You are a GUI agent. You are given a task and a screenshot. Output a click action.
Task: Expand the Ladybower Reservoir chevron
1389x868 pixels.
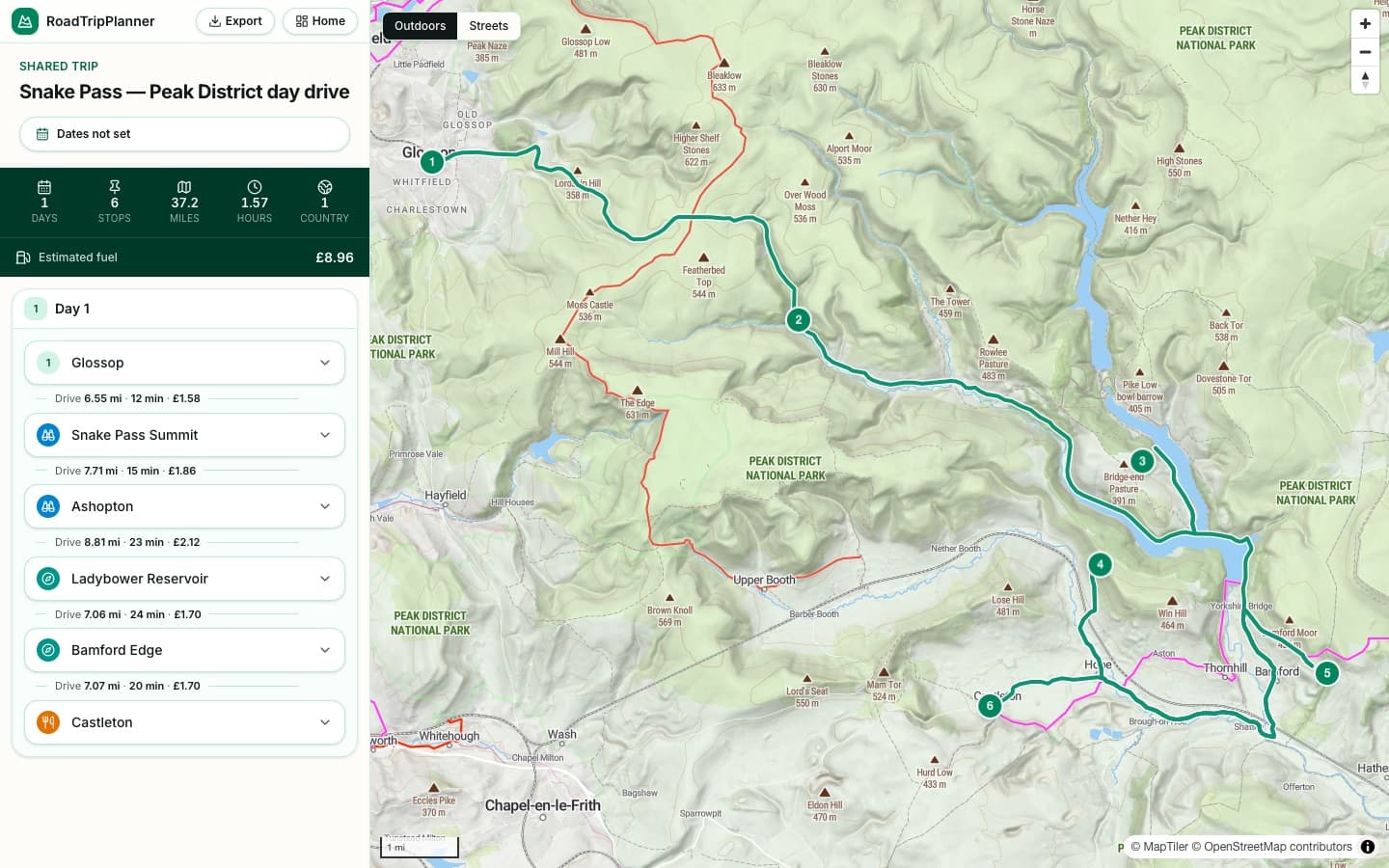pos(325,579)
